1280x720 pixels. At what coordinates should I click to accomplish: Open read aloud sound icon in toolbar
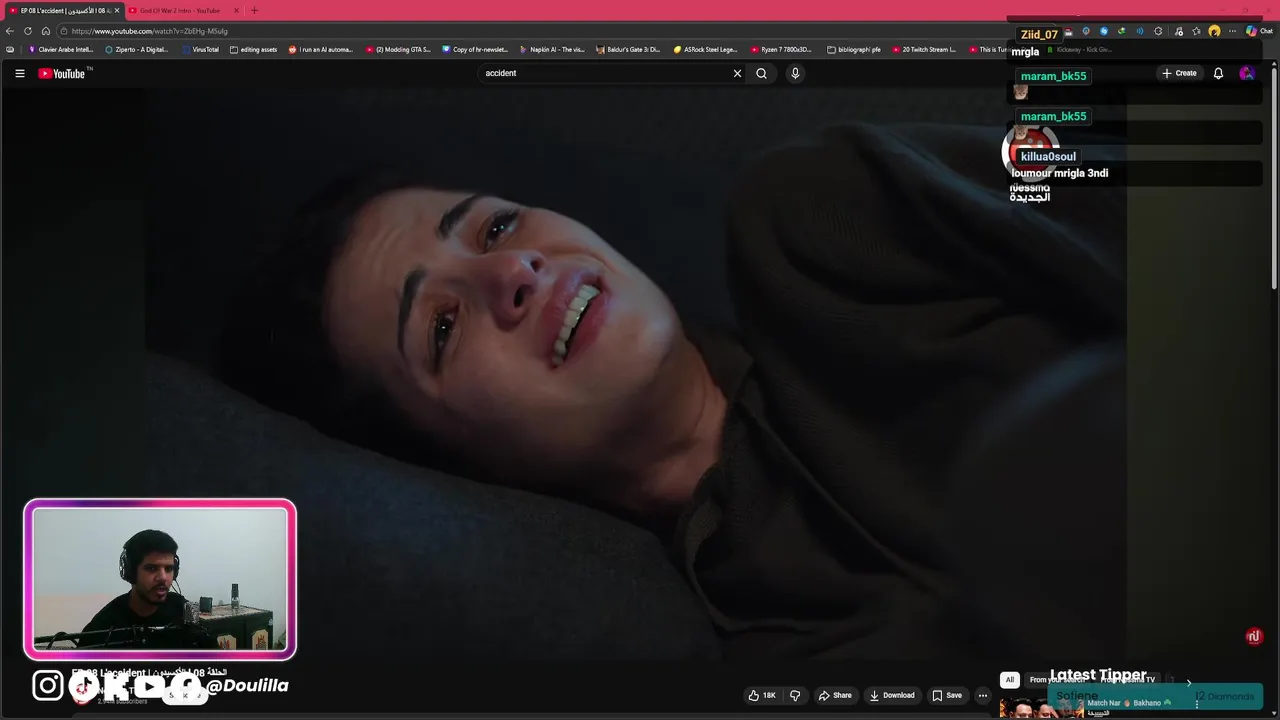(1139, 31)
